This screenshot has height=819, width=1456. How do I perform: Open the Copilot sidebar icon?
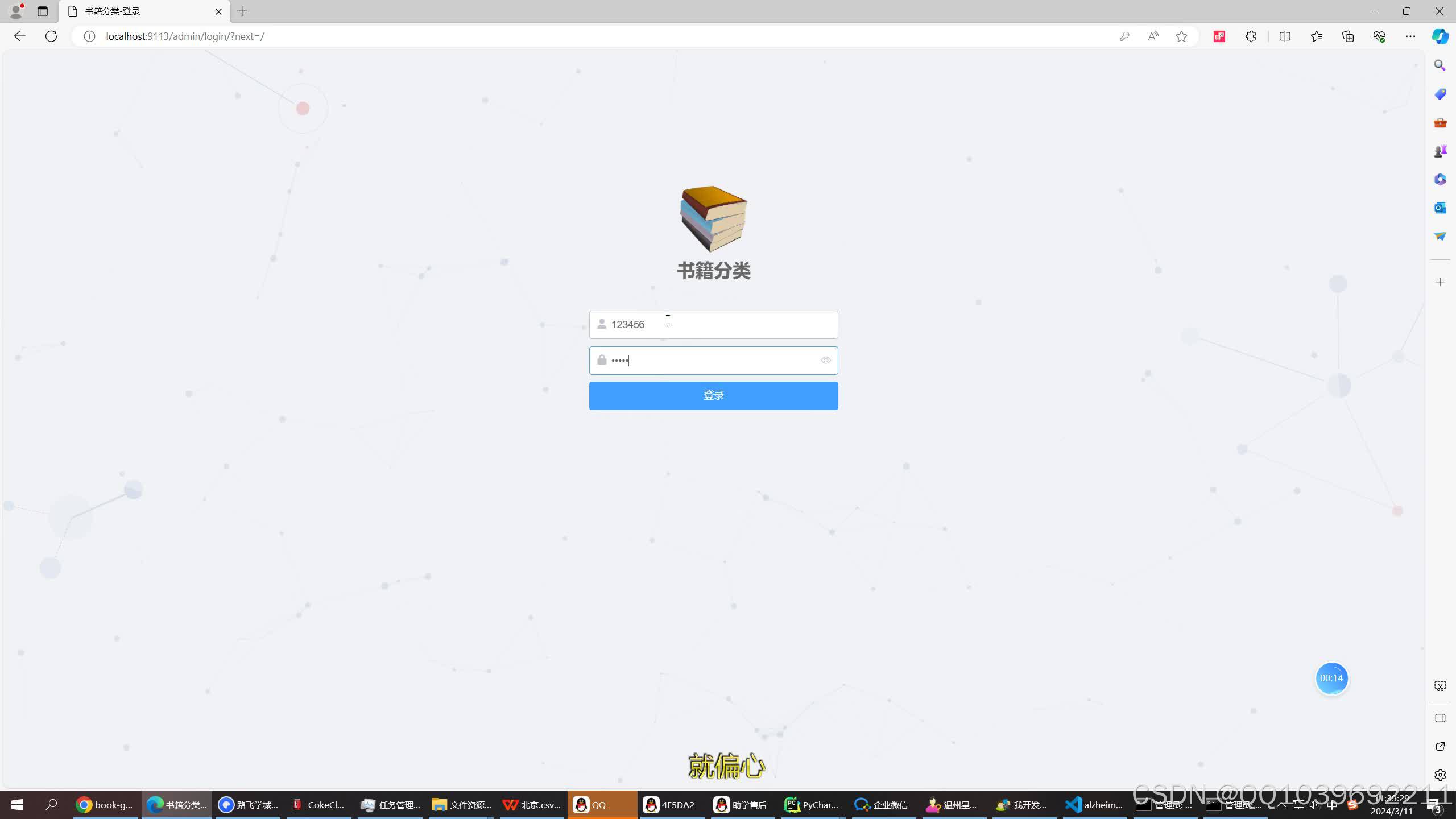[x=1440, y=36]
